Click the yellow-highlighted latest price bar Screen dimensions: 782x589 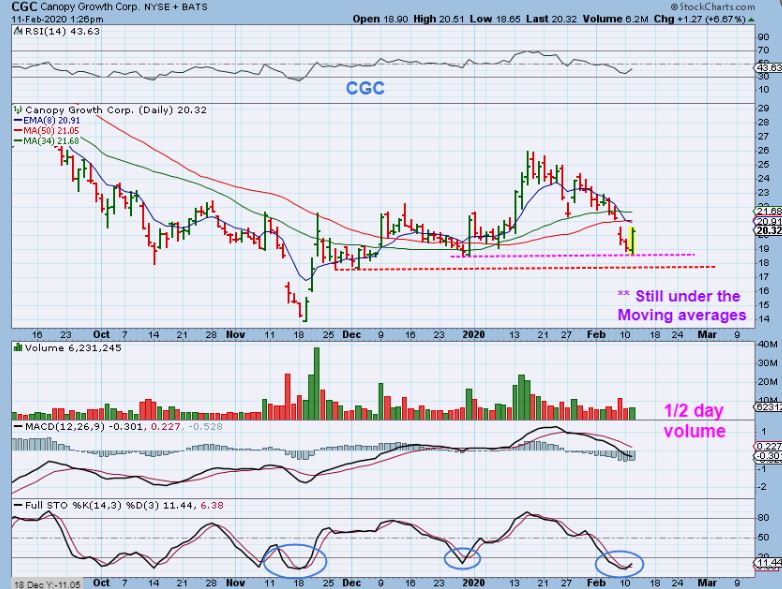(x=632, y=240)
